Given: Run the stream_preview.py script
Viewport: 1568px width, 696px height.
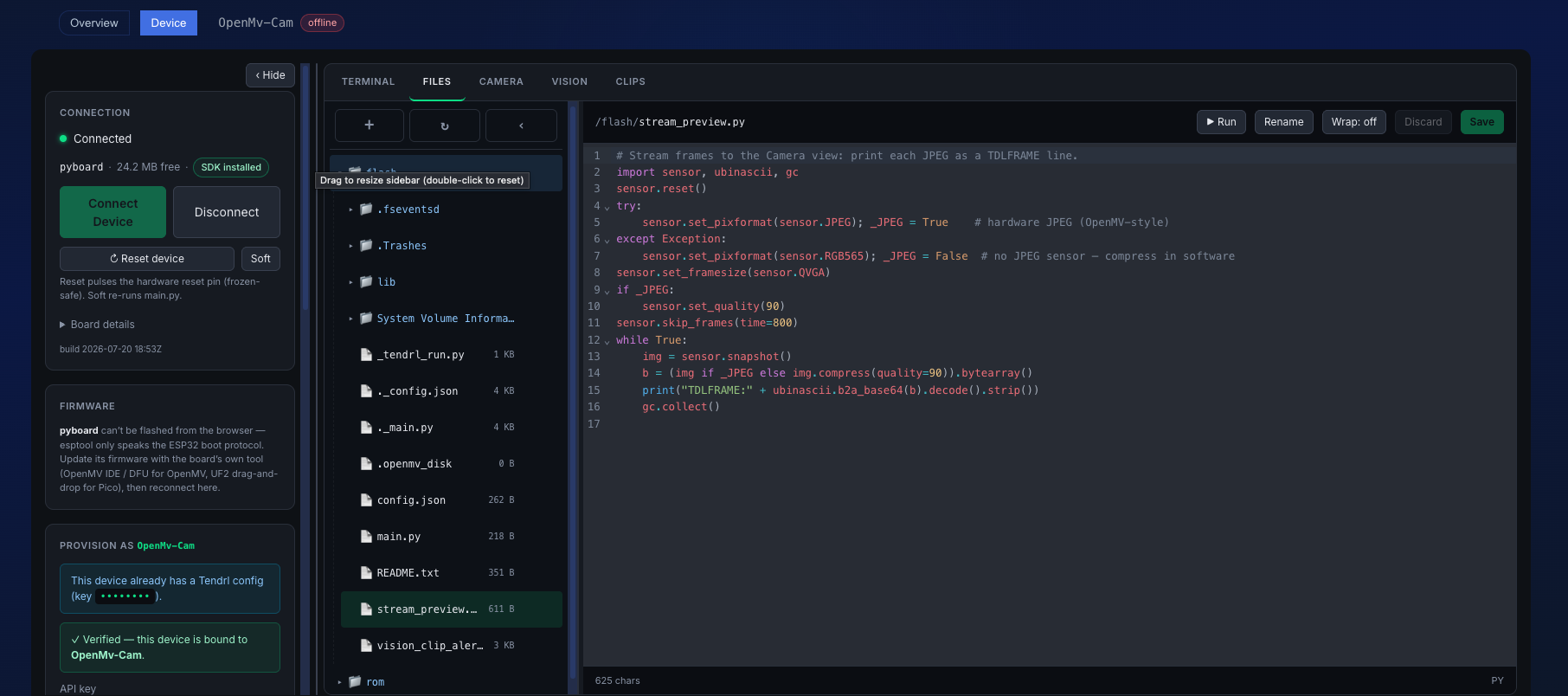Looking at the screenshot, I should 1221,122.
